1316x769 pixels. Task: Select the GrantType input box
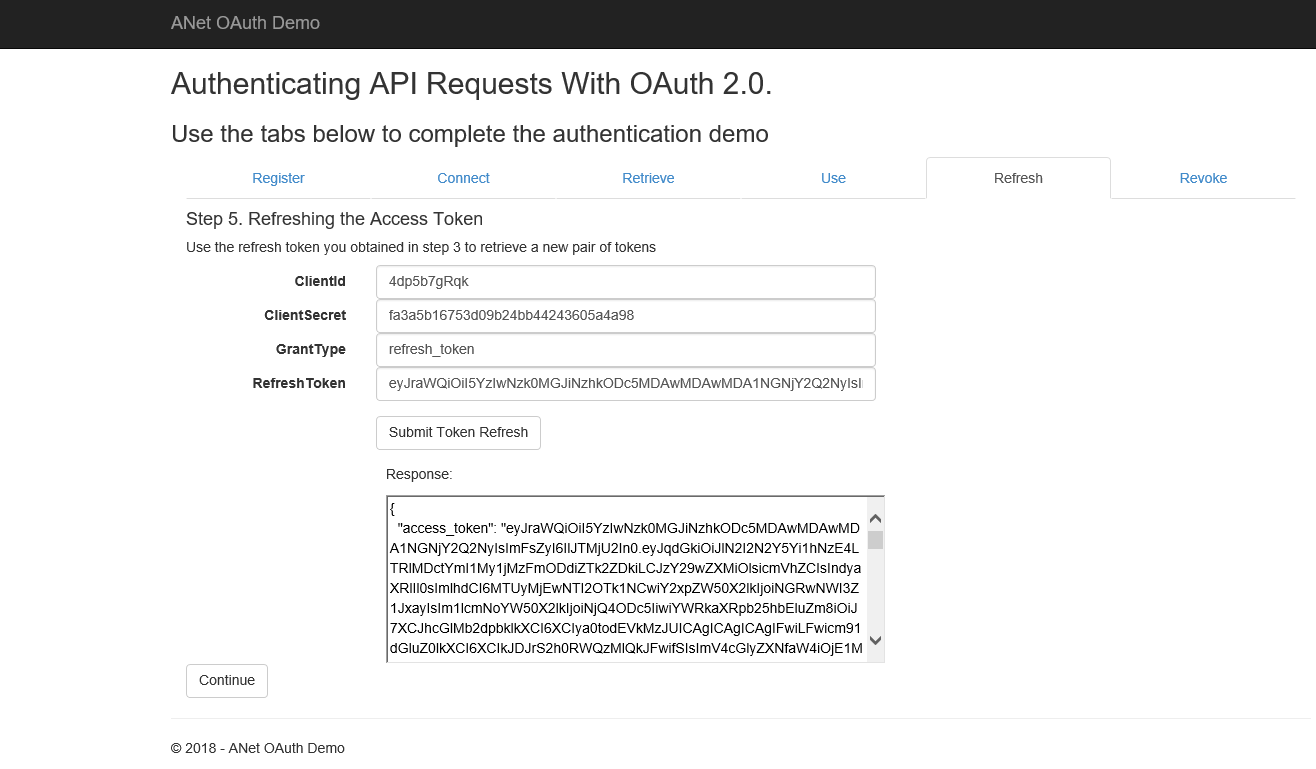[x=625, y=349]
